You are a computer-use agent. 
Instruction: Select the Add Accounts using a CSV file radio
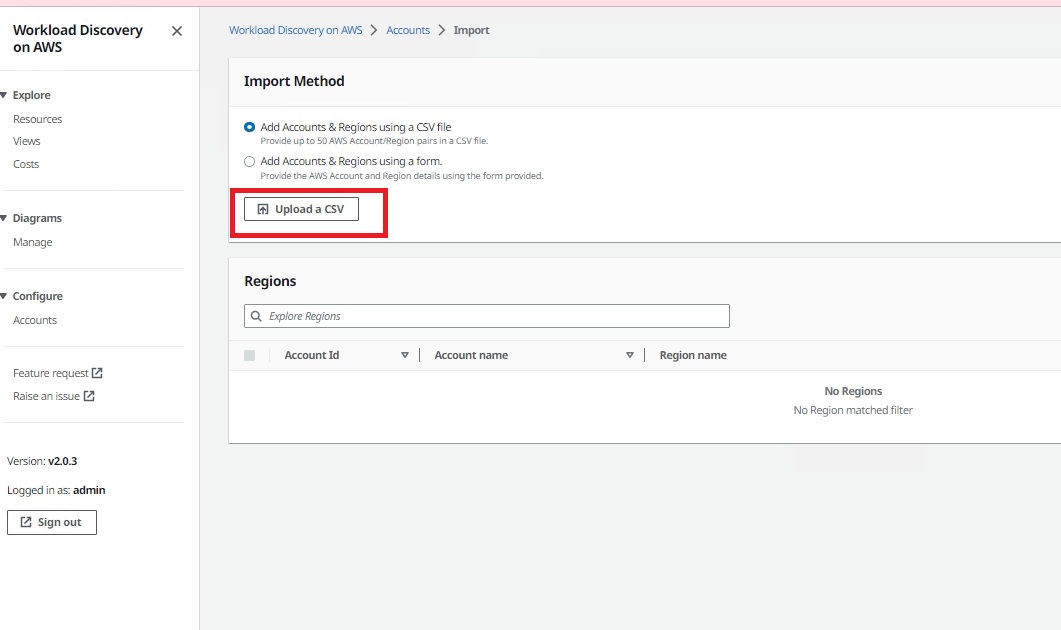(x=249, y=127)
